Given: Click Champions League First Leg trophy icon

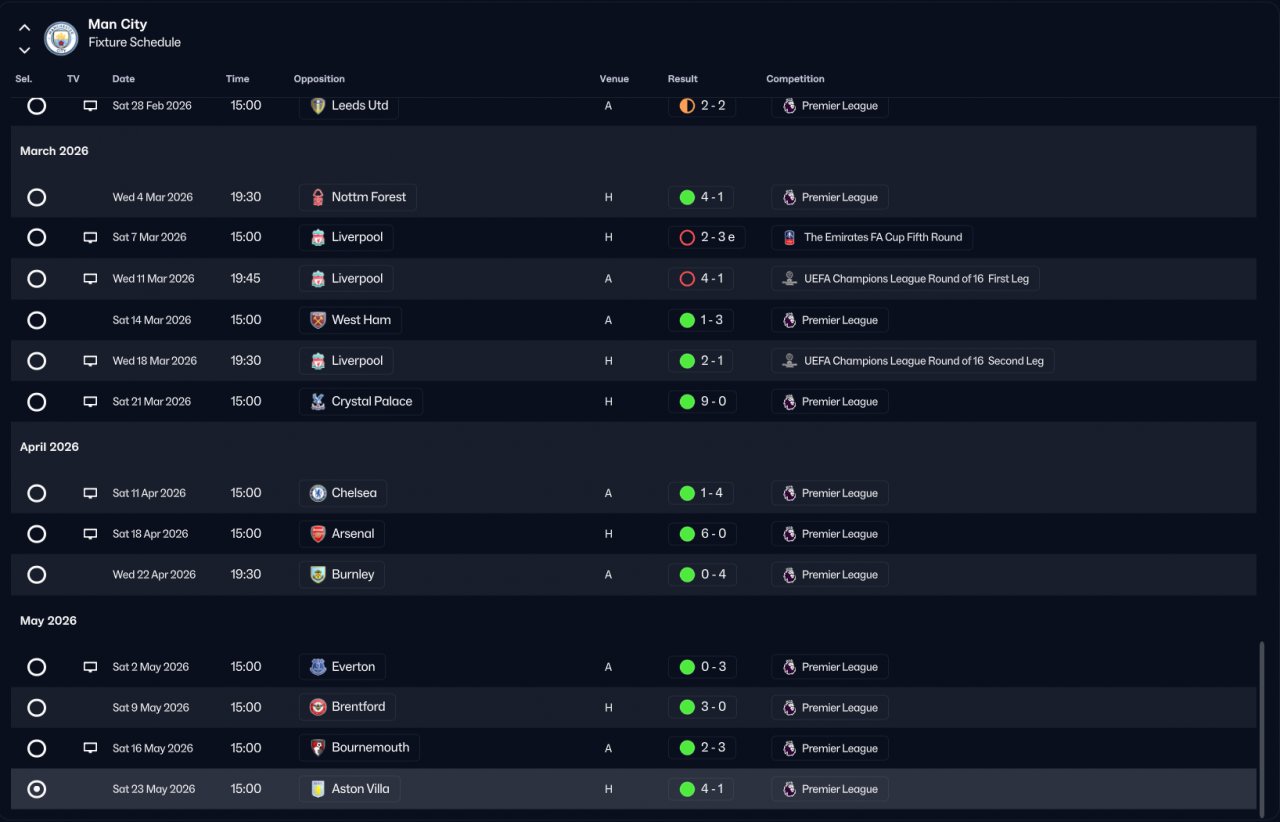Looking at the screenshot, I should (789, 279).
